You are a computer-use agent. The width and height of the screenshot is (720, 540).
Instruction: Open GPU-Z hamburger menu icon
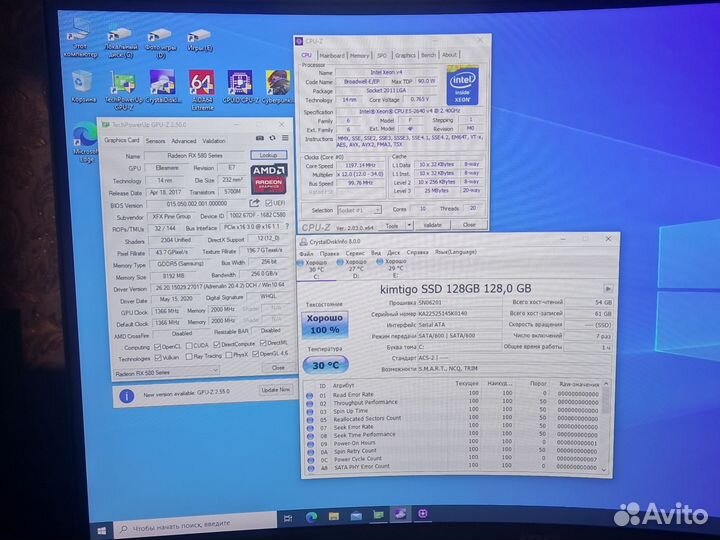pyautogui.click(x=285, y=138)
